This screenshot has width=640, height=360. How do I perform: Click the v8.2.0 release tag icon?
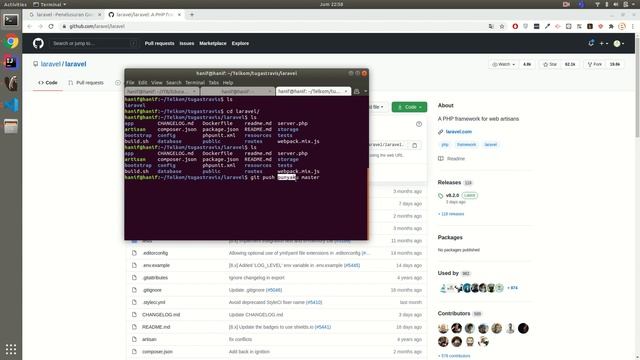click(x=440, y=196)
